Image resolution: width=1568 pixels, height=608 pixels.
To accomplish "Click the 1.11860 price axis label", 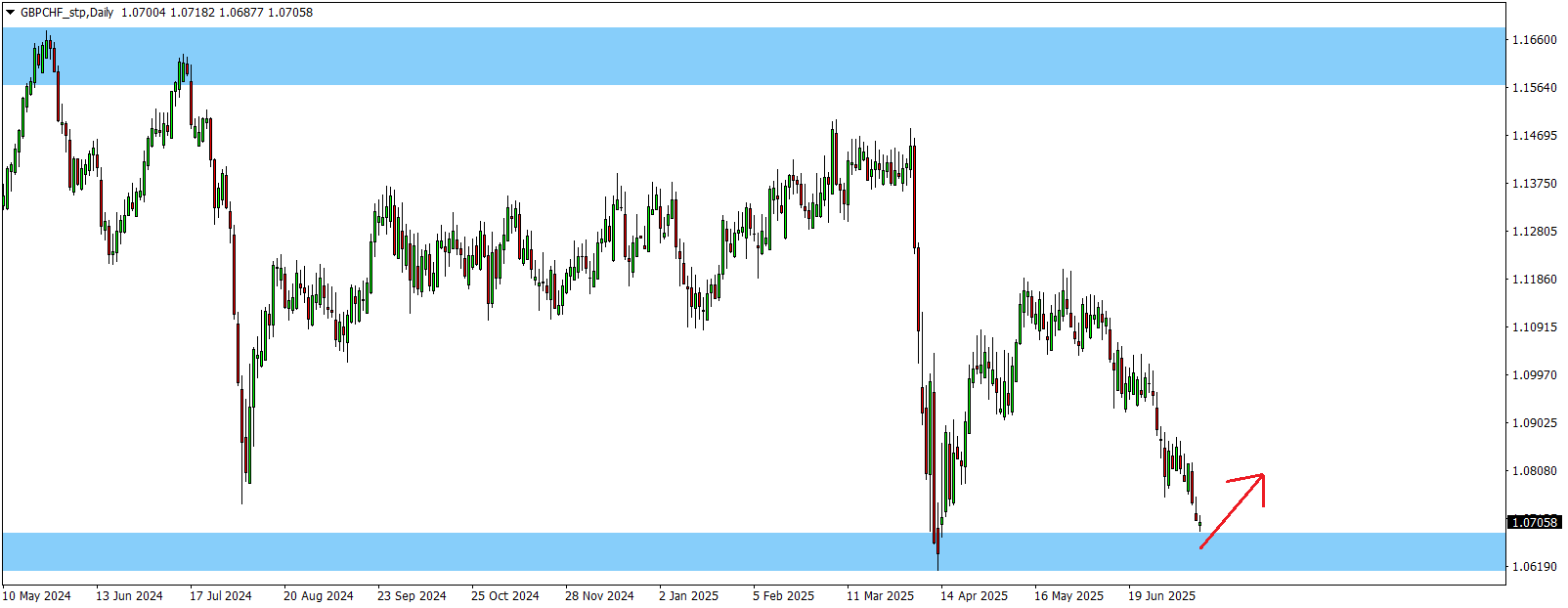I will 1535,279.
